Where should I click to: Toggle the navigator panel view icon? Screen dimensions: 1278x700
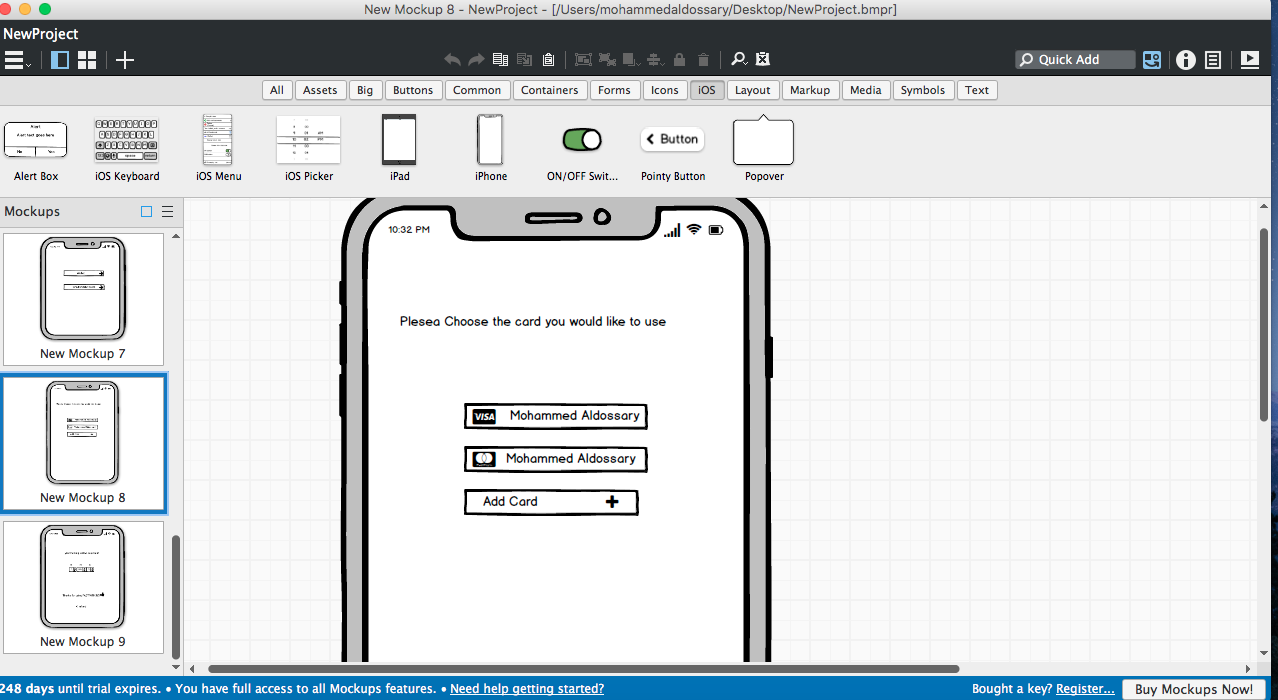pos(60,60)
